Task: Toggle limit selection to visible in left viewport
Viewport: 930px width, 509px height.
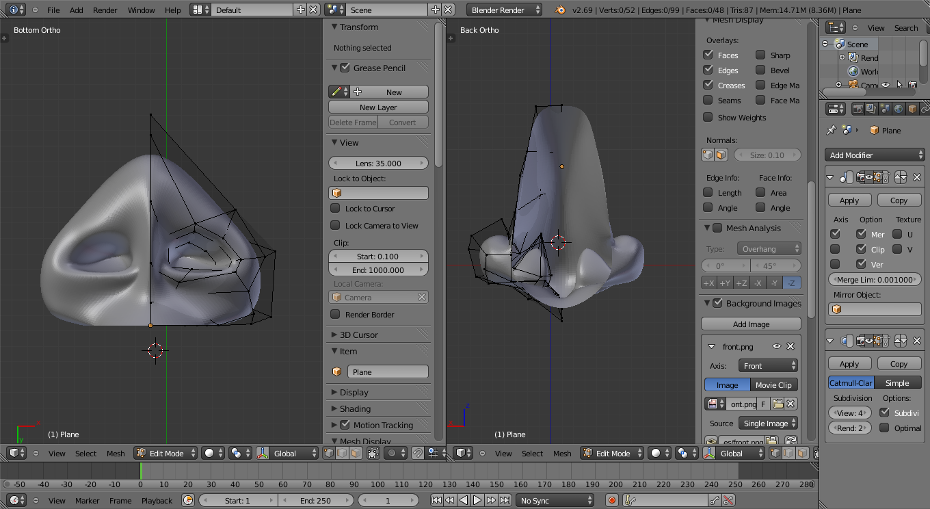Action: [373, 453]
